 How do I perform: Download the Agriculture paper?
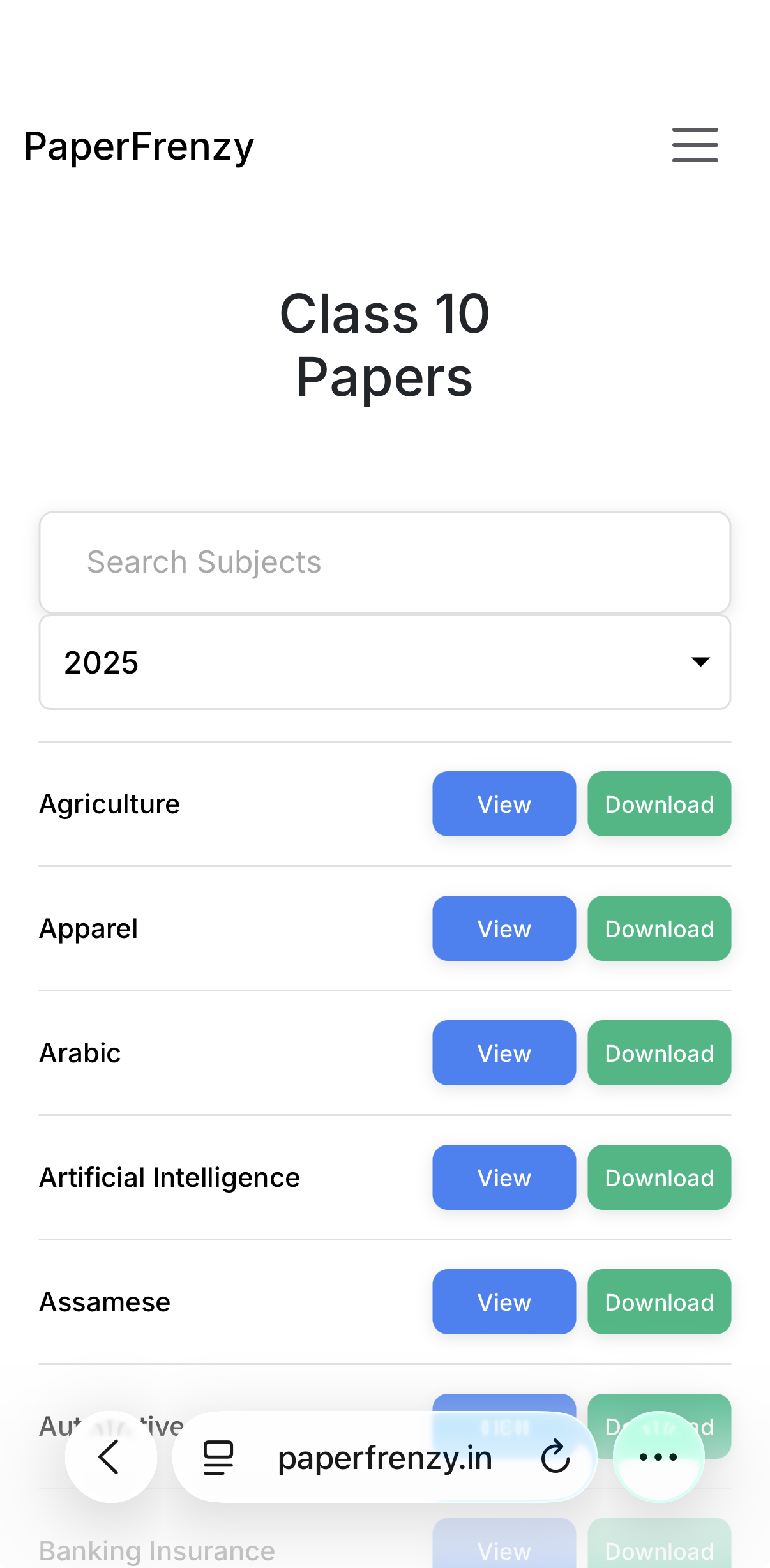(x=659, y=804)
